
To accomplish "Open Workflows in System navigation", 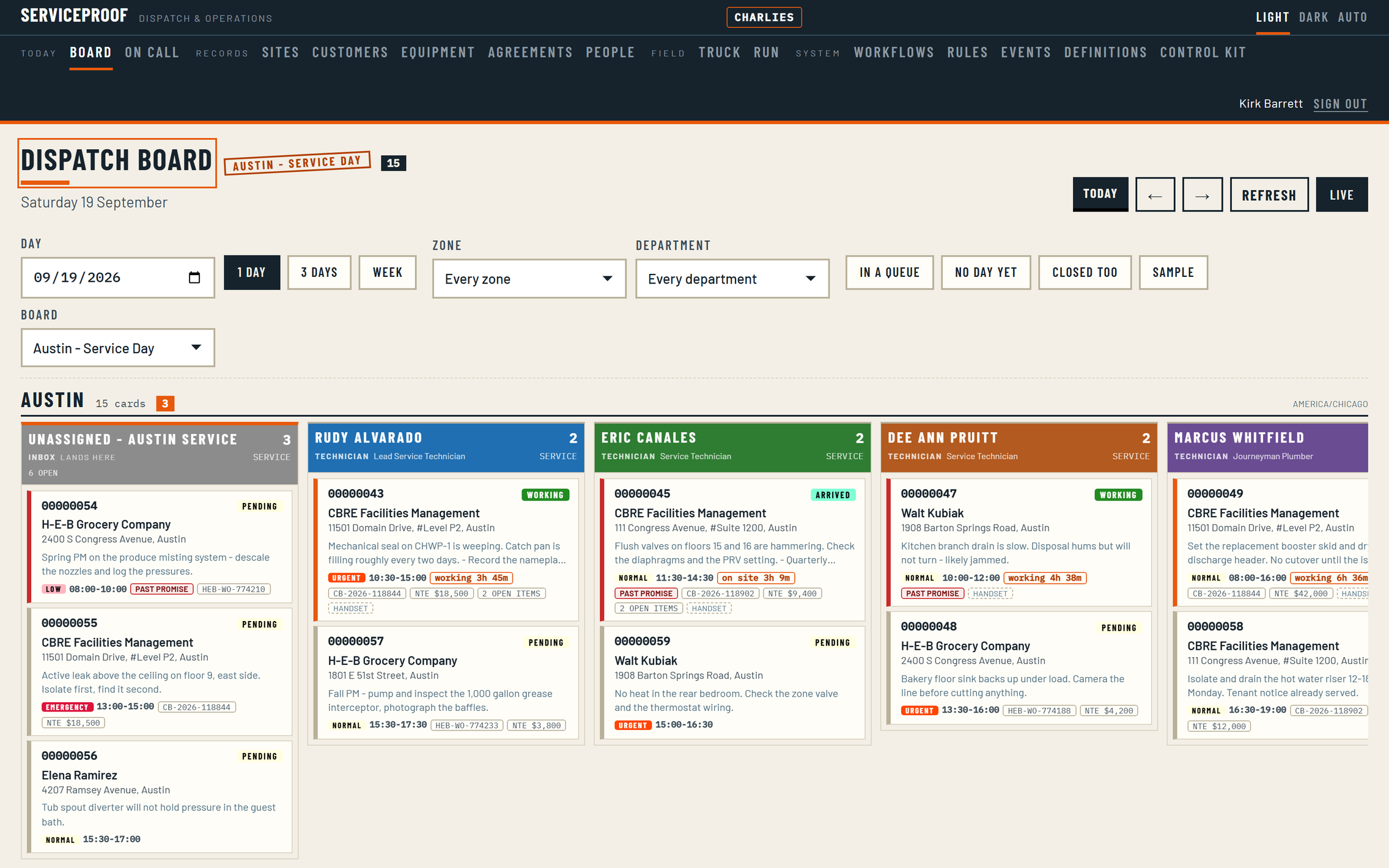I will click(894, 53).
